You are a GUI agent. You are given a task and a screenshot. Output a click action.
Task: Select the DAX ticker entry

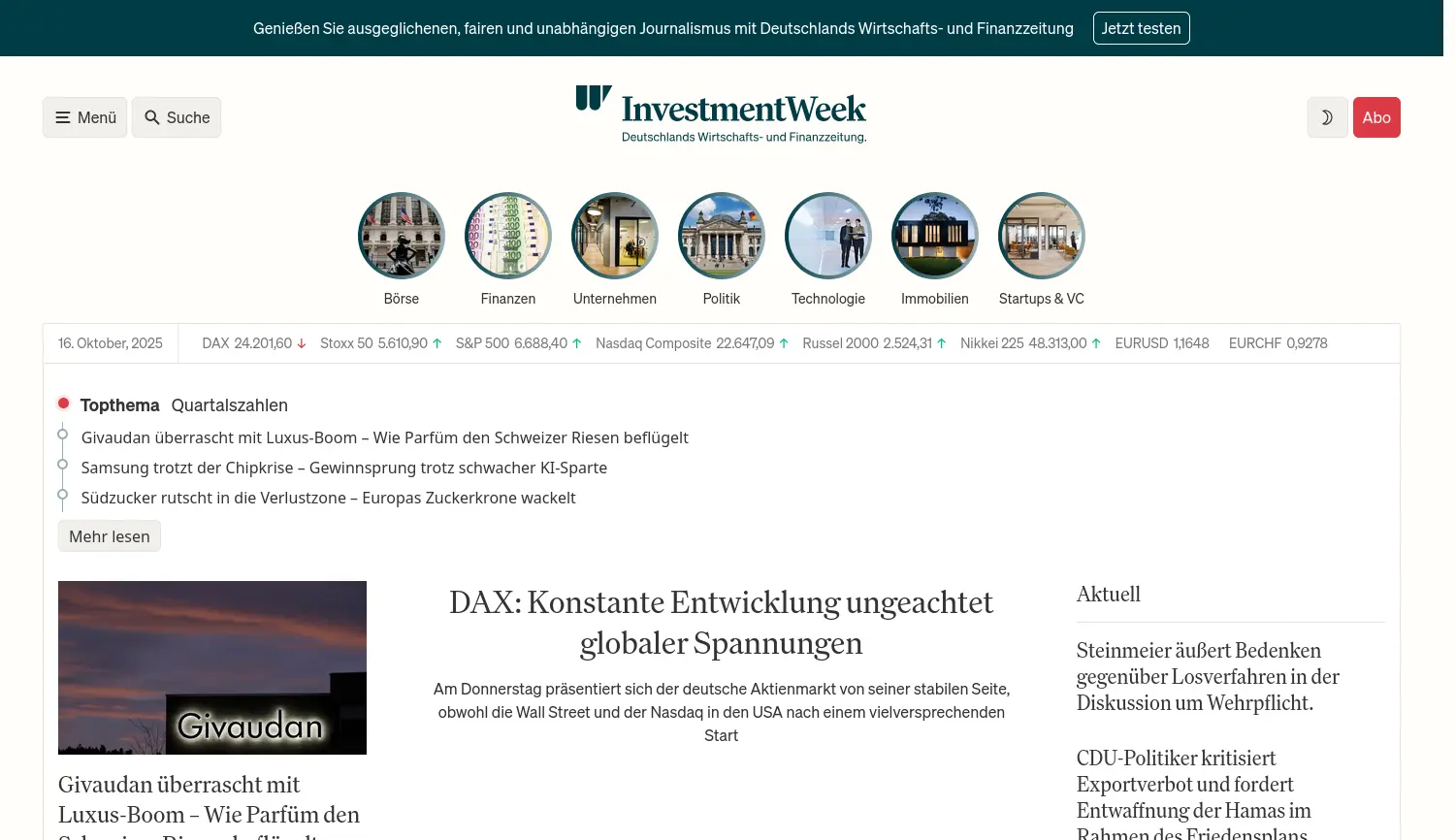[x=253, y=343]
